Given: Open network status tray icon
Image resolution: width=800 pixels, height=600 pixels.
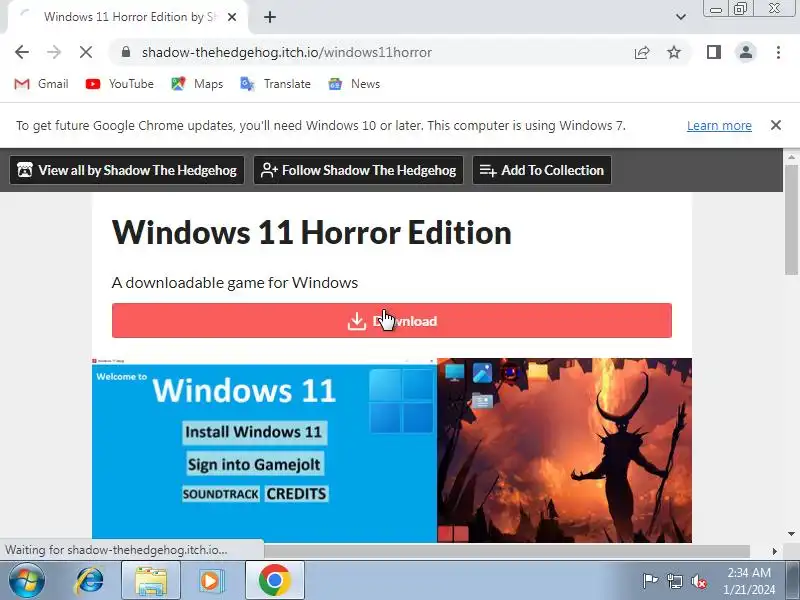Looking at the screenshot, I should [x=674, y=581].
